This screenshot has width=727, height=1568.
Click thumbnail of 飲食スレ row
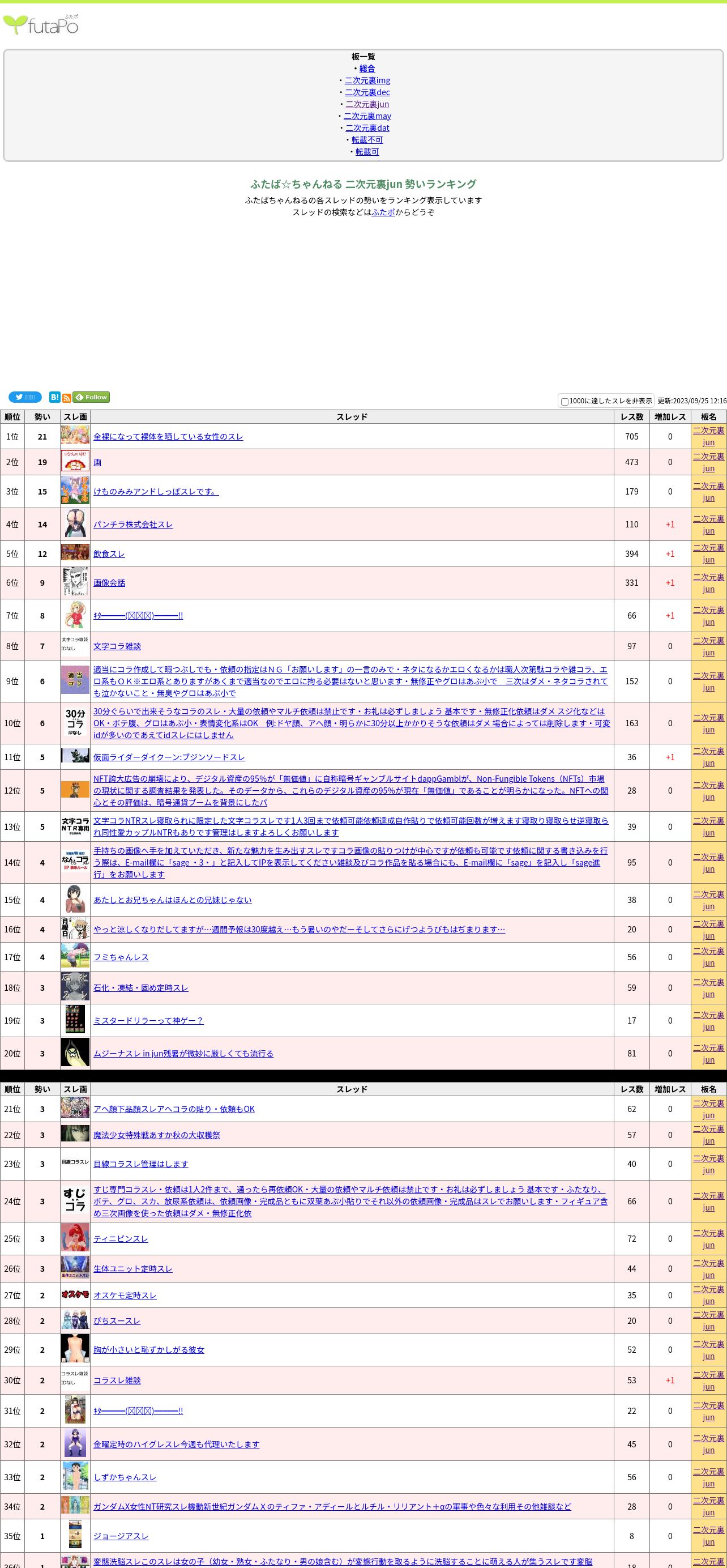click(75, 553)
